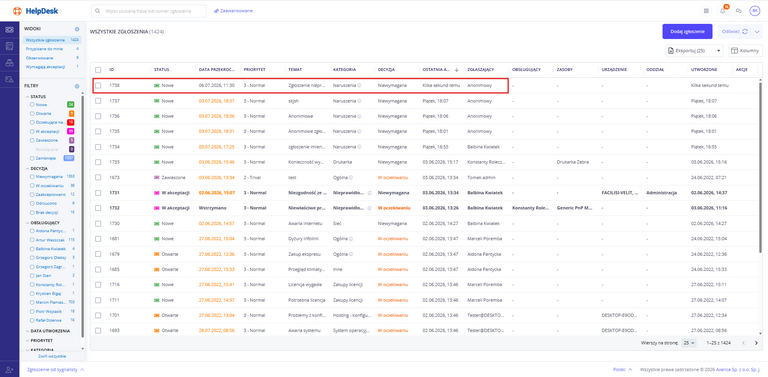Viewport: 768px width, 377px height.
Task: Collapse the DECYZJA filter section
Action: (36, 168)
